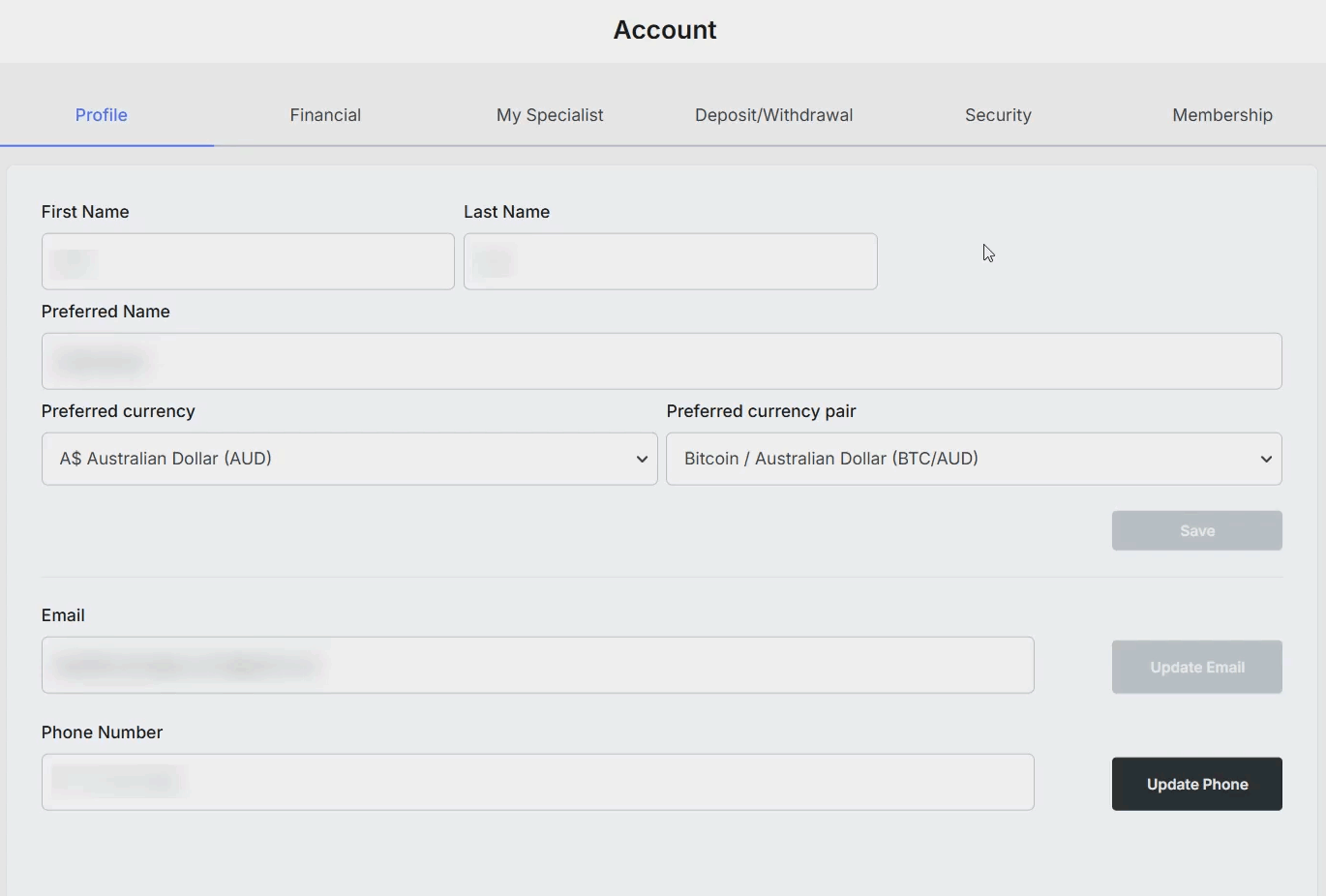Open the Preferred currency dropdown
This screenshot has height=896, width=1326.
[x=349, y=459]
